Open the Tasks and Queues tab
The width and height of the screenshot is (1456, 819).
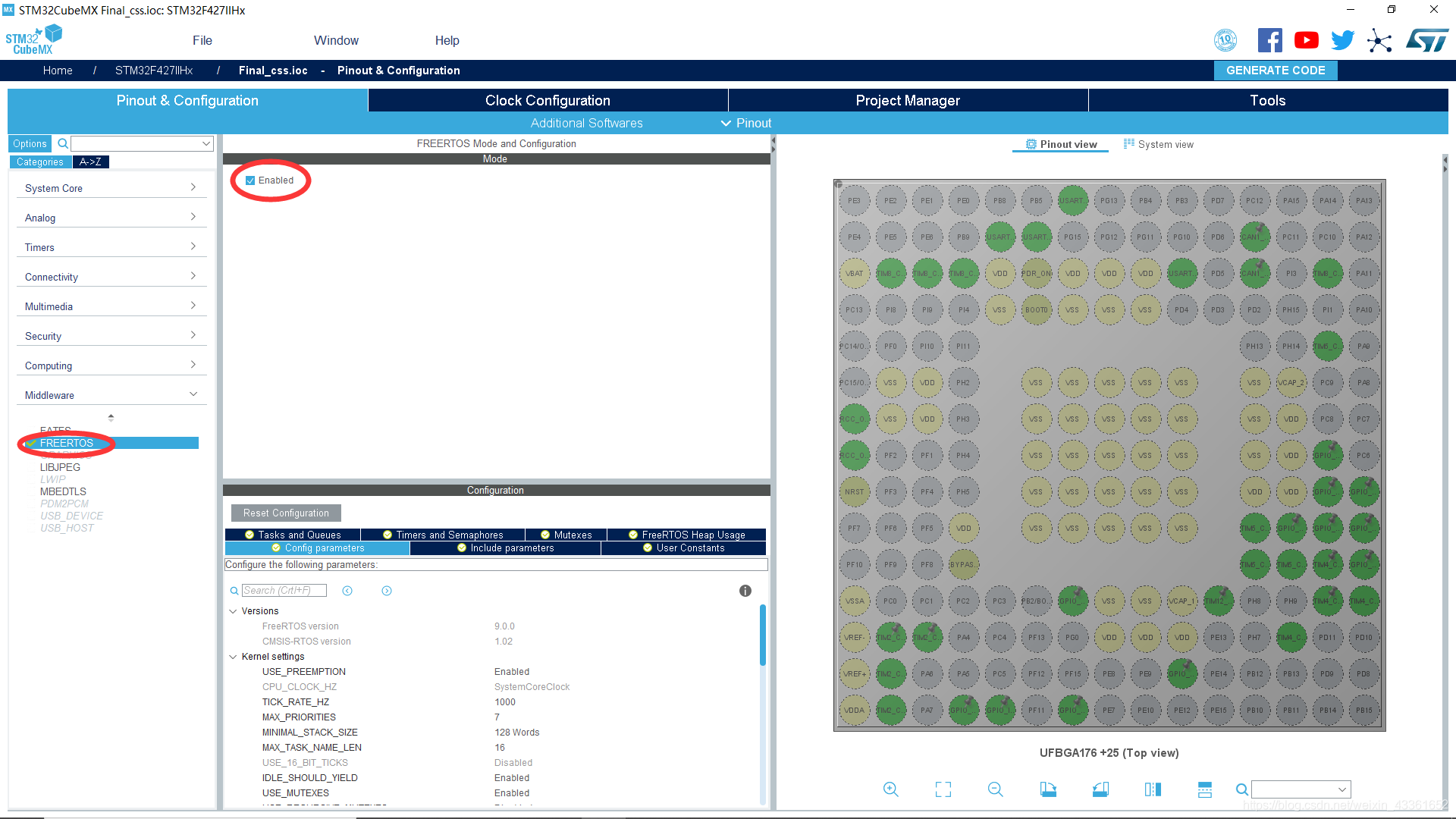[x=293, y=535]
